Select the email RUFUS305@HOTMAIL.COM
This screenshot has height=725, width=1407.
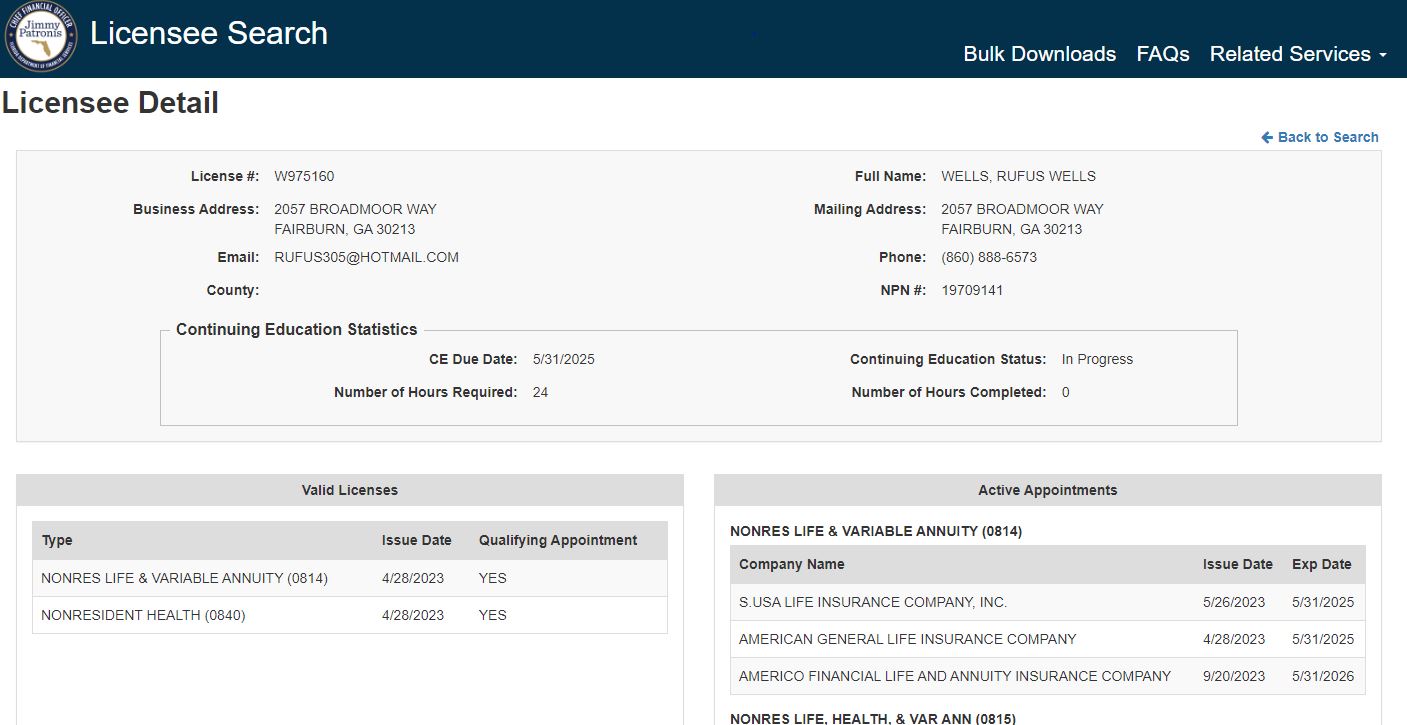(366, 257)
